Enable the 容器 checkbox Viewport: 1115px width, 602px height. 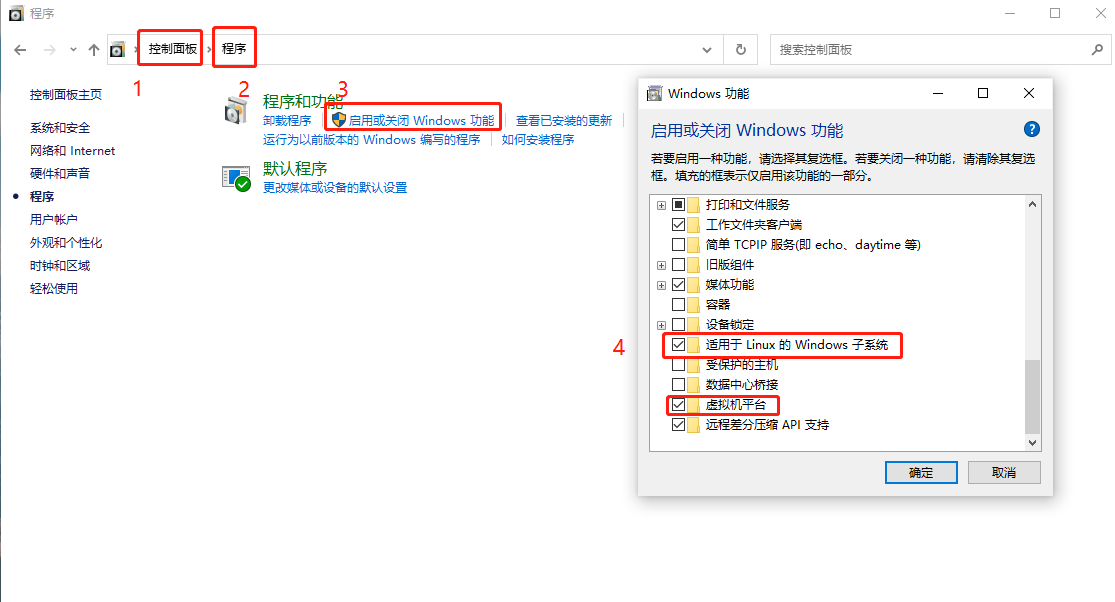[678, 304]
